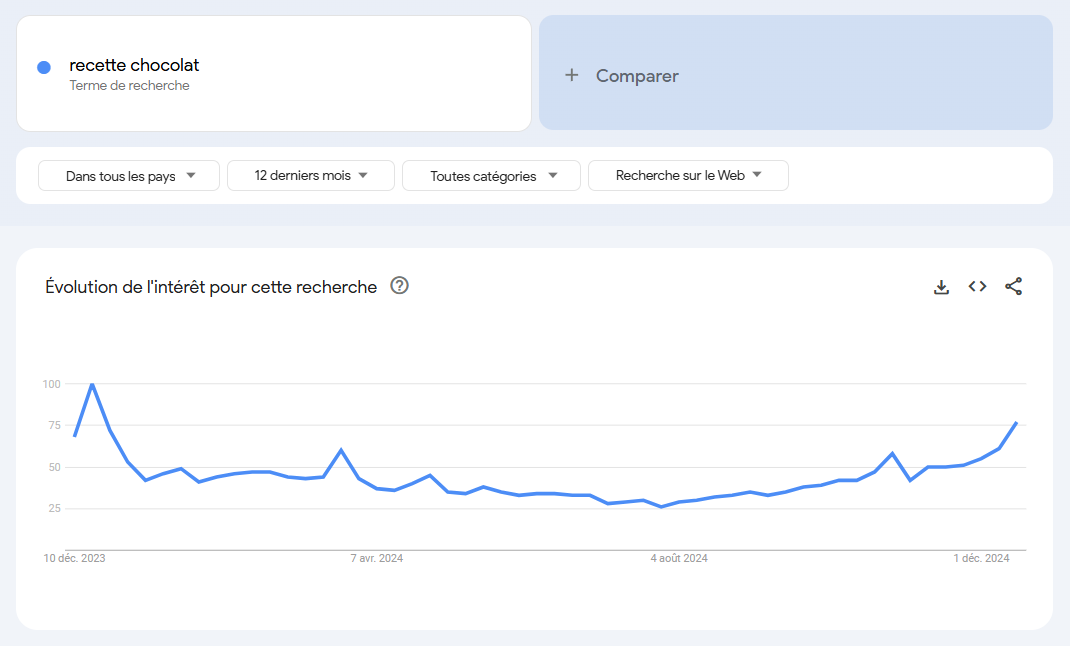Edit the recette chocolat search term
The width and height of the screenshot is (1070, 646).
coord(134,65)
